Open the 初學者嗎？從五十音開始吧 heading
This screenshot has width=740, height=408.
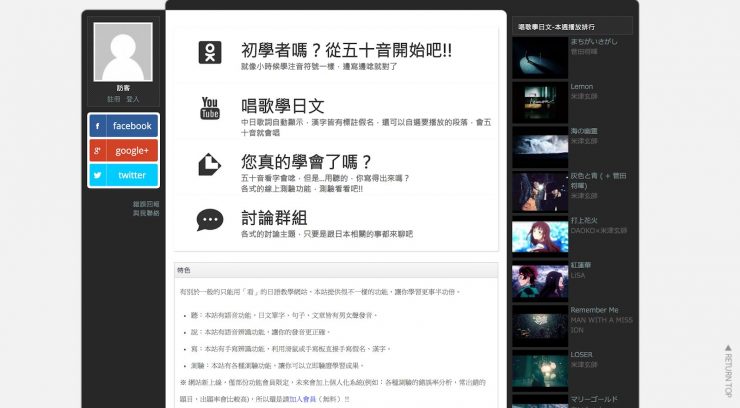click(346, 50)
